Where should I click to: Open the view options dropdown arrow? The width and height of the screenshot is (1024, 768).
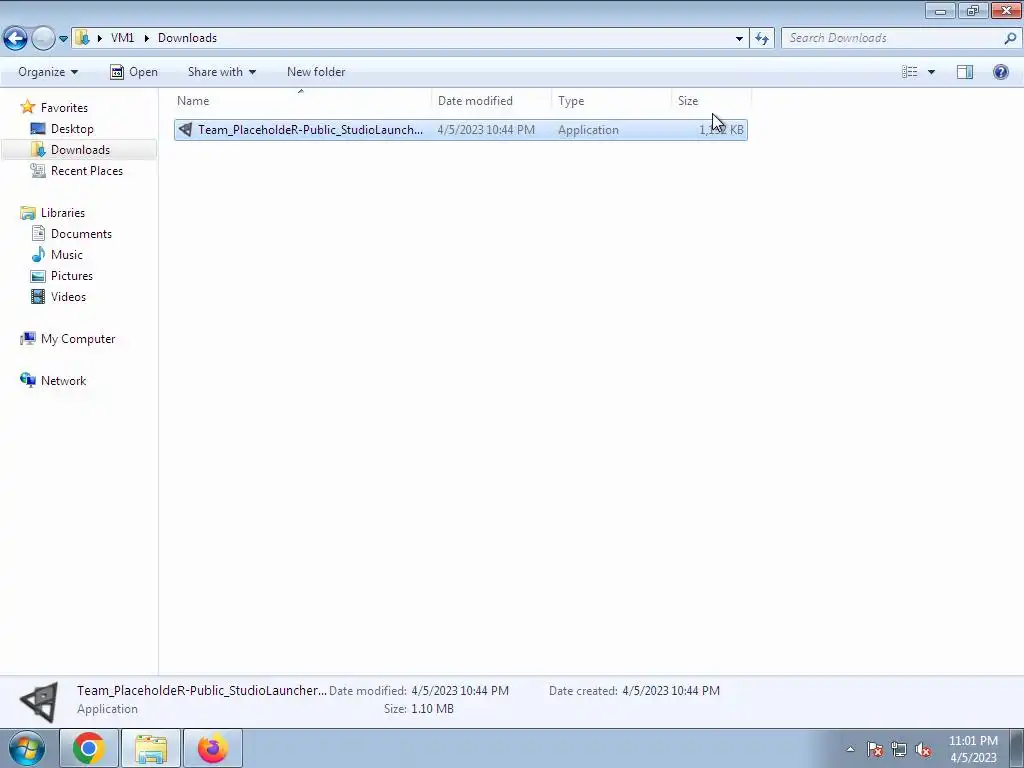pyautogui.click(x=931, y=72)
